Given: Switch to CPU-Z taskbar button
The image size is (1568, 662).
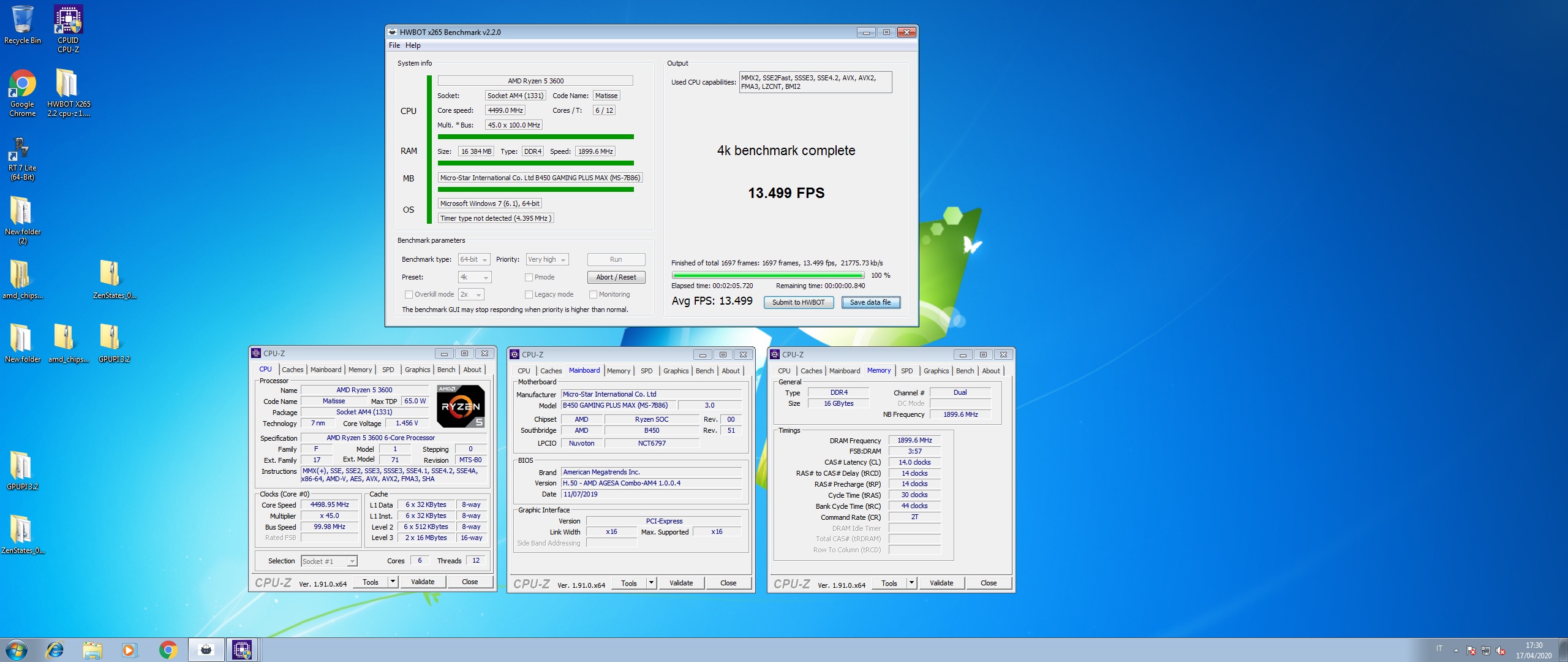Looking at the screenshot, I should 242,650.
